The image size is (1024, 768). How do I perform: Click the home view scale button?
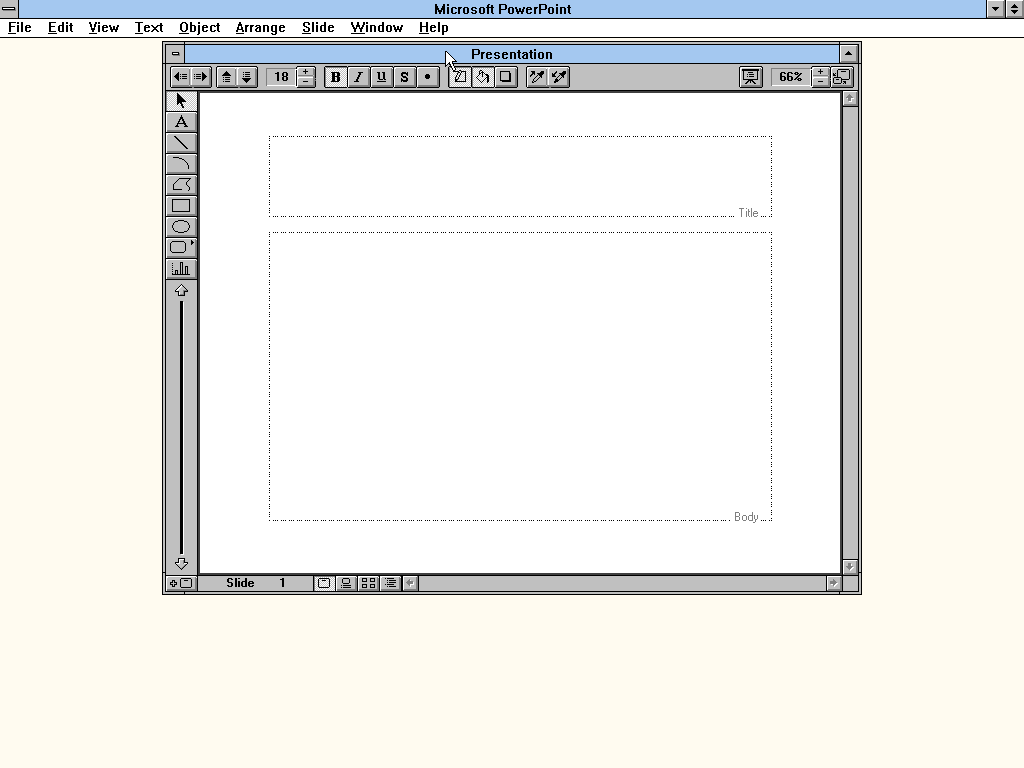pyautogui.click(x=842, y=77)
